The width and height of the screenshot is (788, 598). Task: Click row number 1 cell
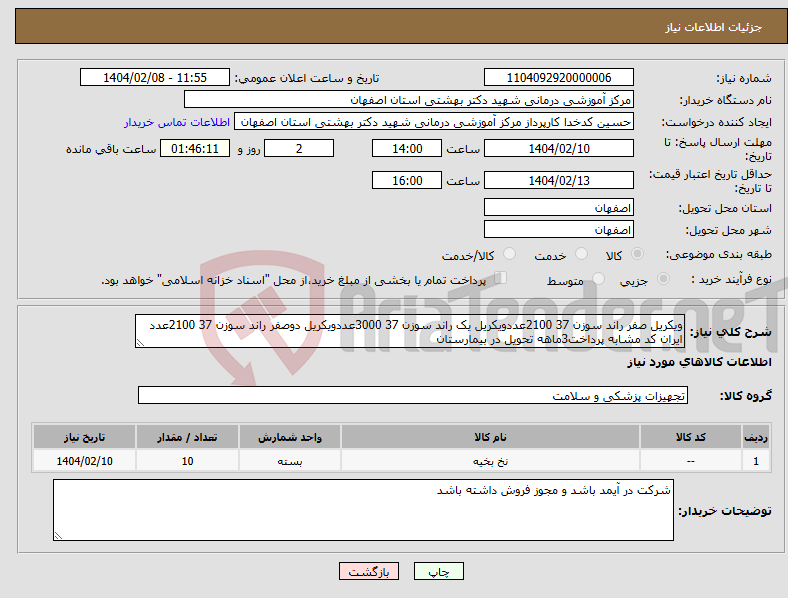point(756,461)
